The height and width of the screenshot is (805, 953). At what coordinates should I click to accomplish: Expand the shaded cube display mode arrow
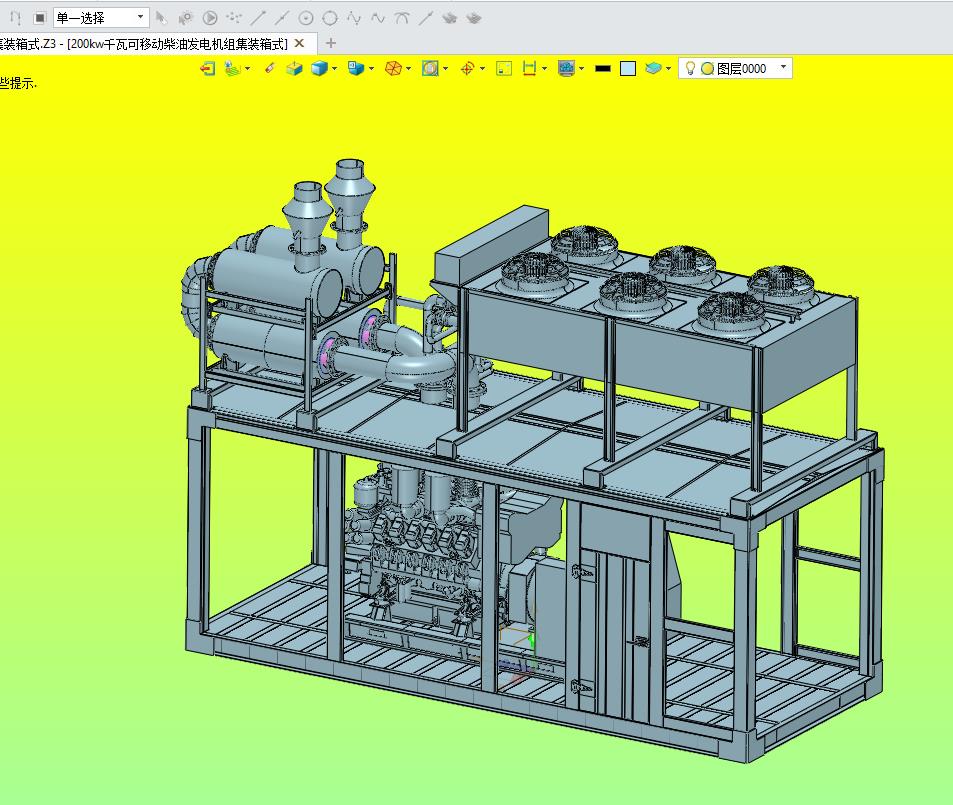335,69
